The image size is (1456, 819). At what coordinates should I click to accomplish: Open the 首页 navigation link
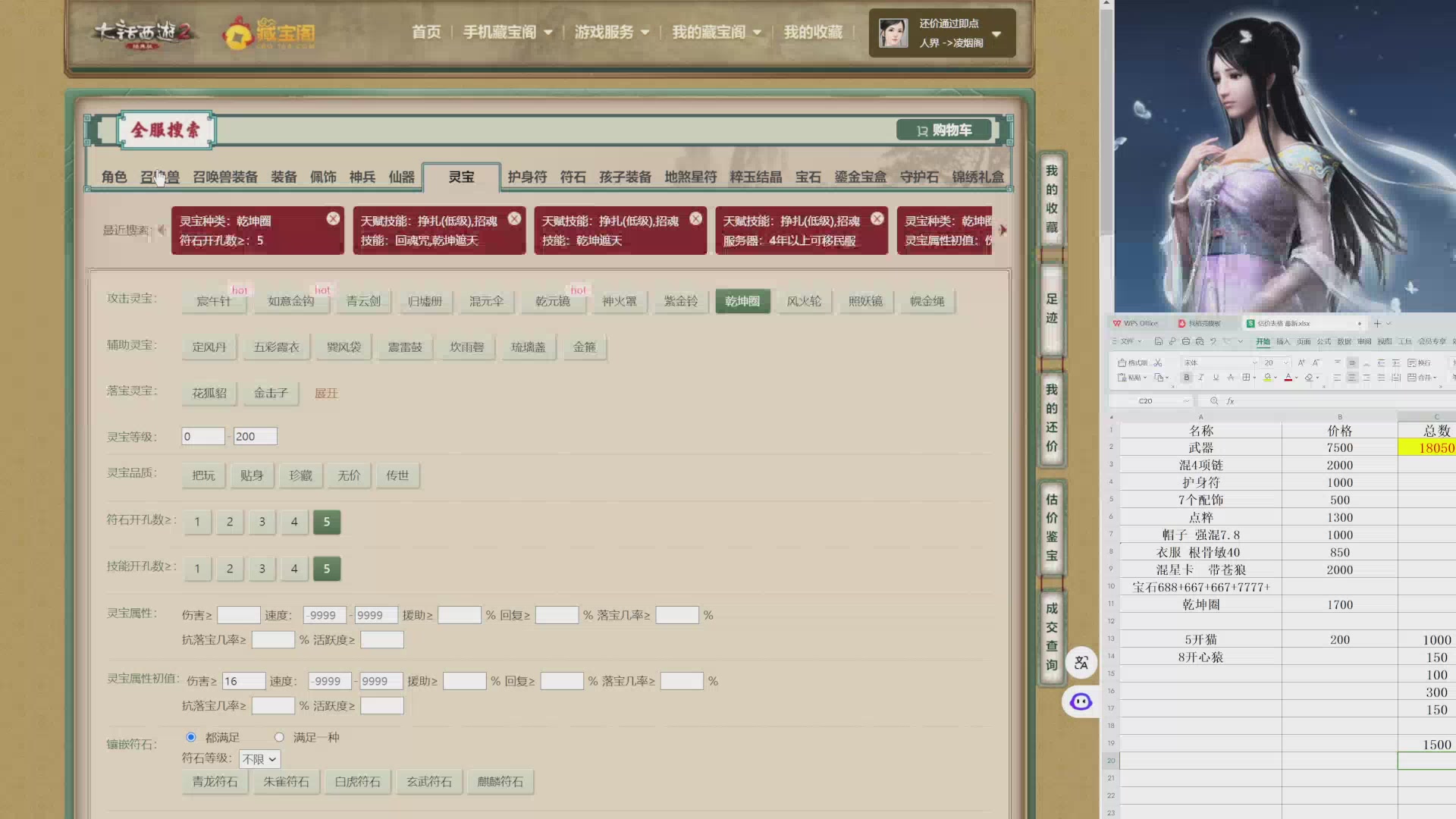[x=426, y=32]
